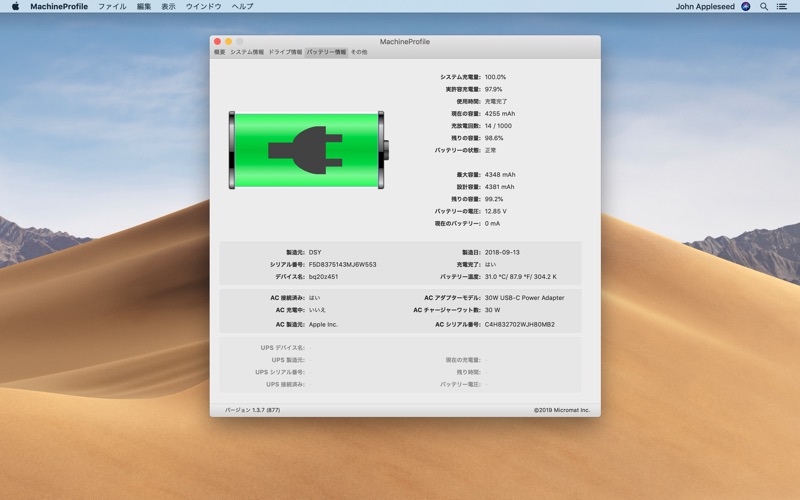Open Spotlight search magnifier icon
The width and height of the screenshot is (800, 500).
764,7
